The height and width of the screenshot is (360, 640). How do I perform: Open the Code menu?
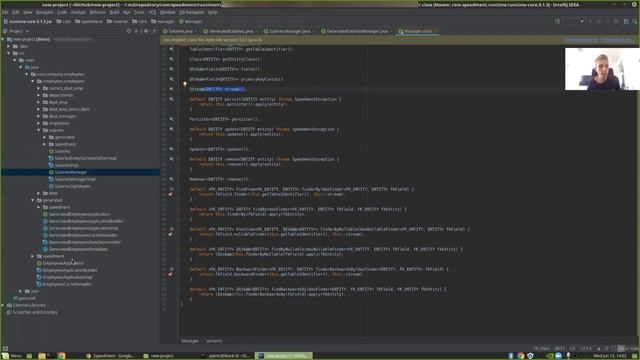click(x=62, y=12)
